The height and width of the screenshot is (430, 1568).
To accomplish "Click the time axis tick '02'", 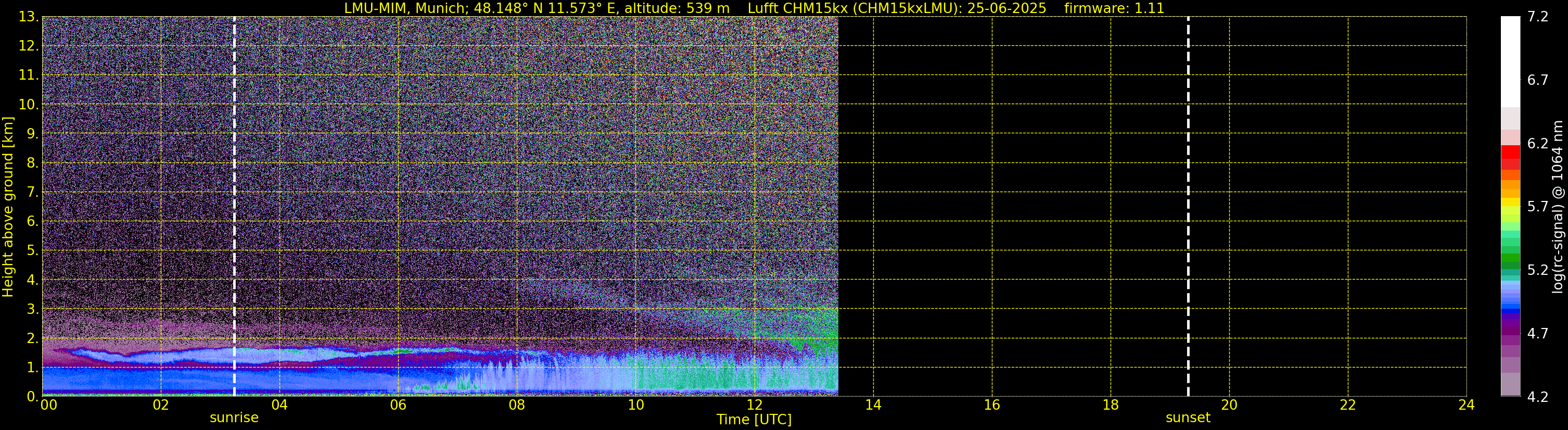I will [161, 405].
